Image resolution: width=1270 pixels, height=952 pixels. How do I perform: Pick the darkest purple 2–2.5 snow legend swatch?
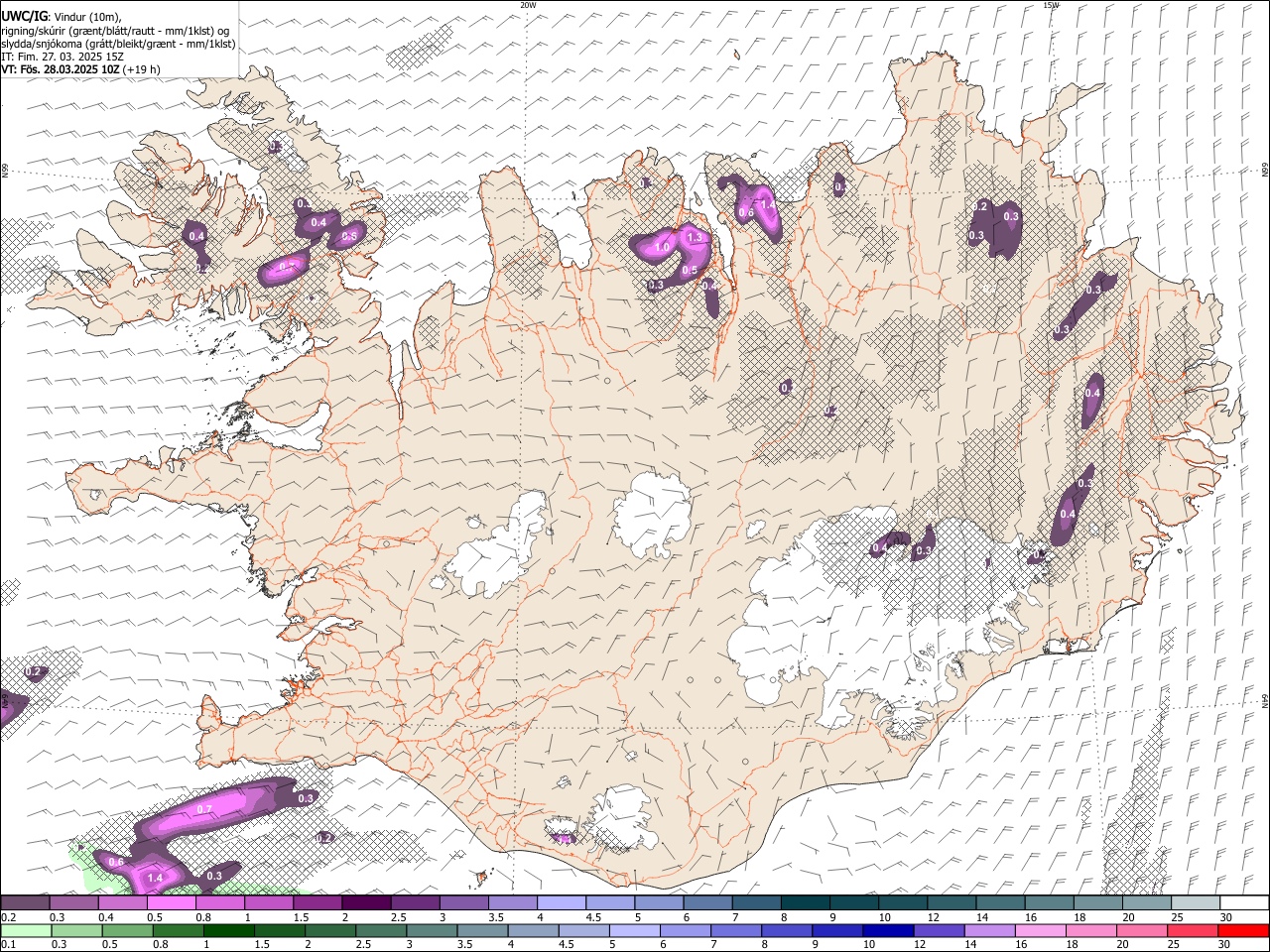[366, 902]
